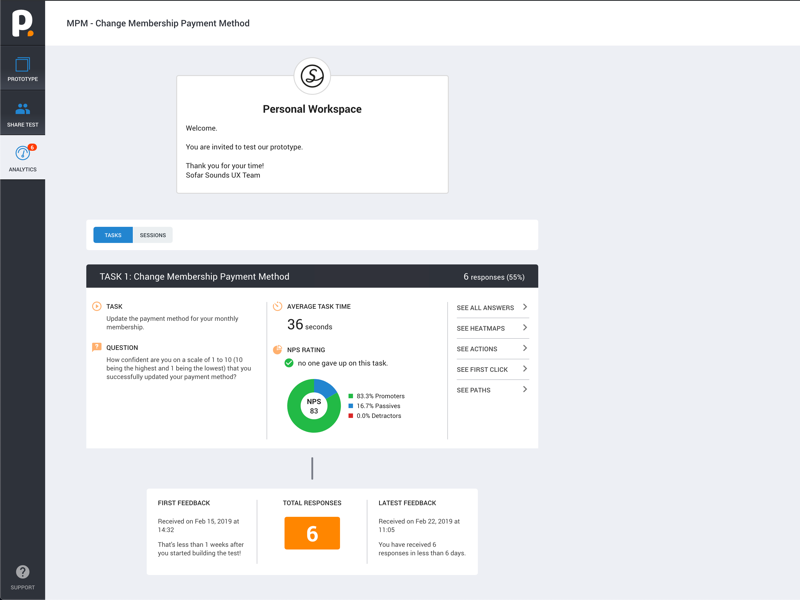
Task: Click the Sofar Sounds workspace logo
Action: (312, 76)
